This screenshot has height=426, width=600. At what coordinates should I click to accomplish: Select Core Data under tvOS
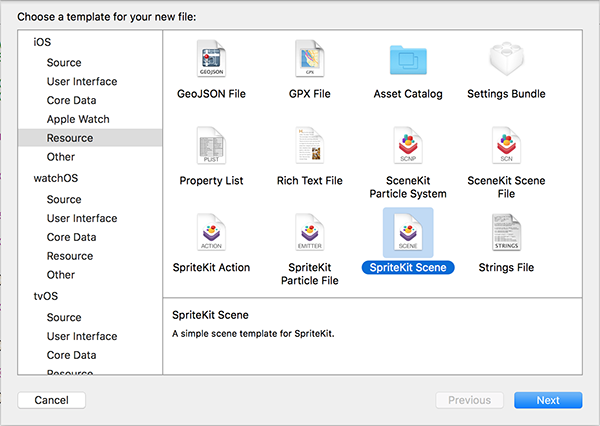(71, 355)
